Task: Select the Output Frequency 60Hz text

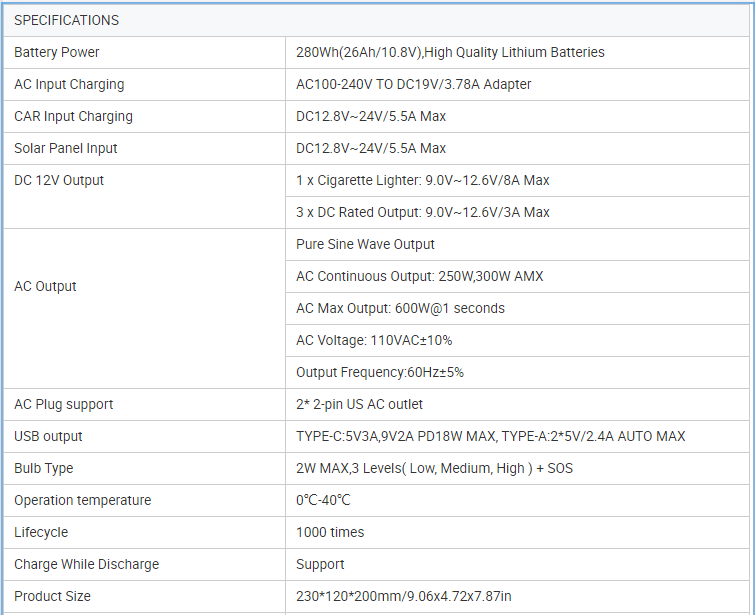Action: click(x=379, y=372)
